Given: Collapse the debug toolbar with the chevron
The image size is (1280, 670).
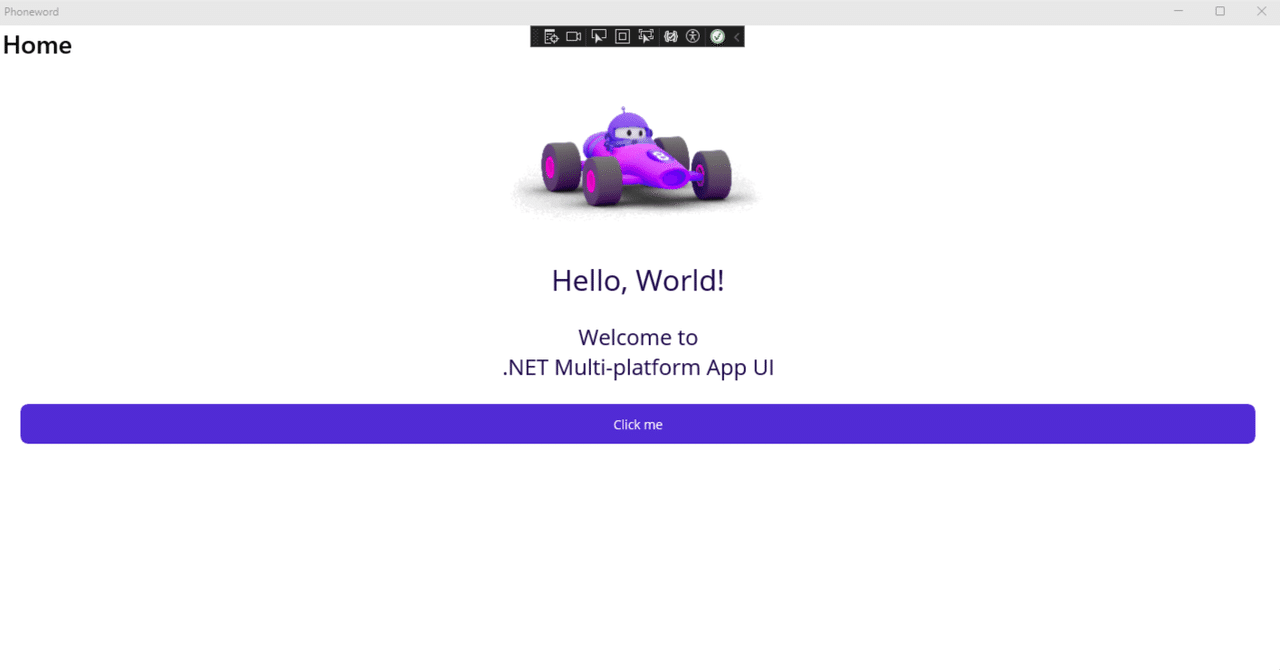Looking at the screenshot, I should (x=737, y=36).
